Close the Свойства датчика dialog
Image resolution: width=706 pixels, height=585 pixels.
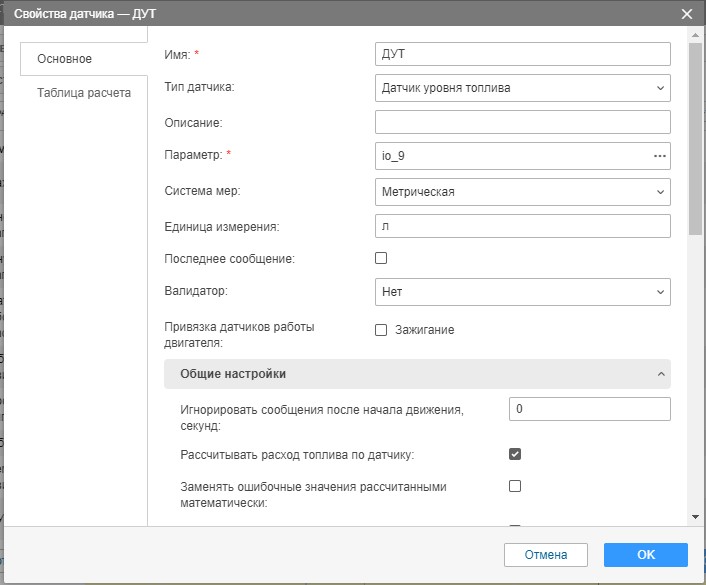[x=686, y=14]
